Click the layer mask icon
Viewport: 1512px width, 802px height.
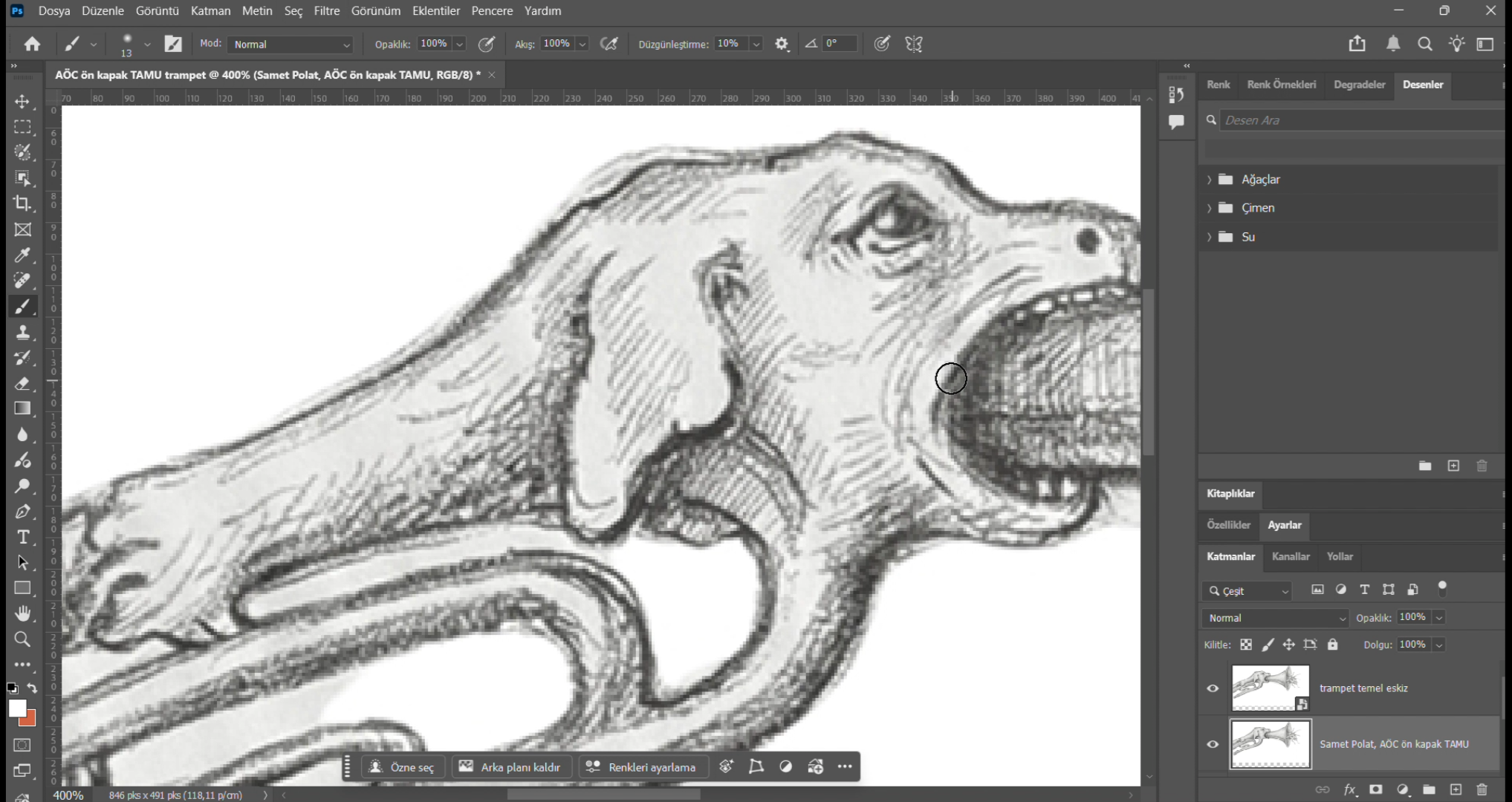pyautogui.click(x=1375, y=789)
